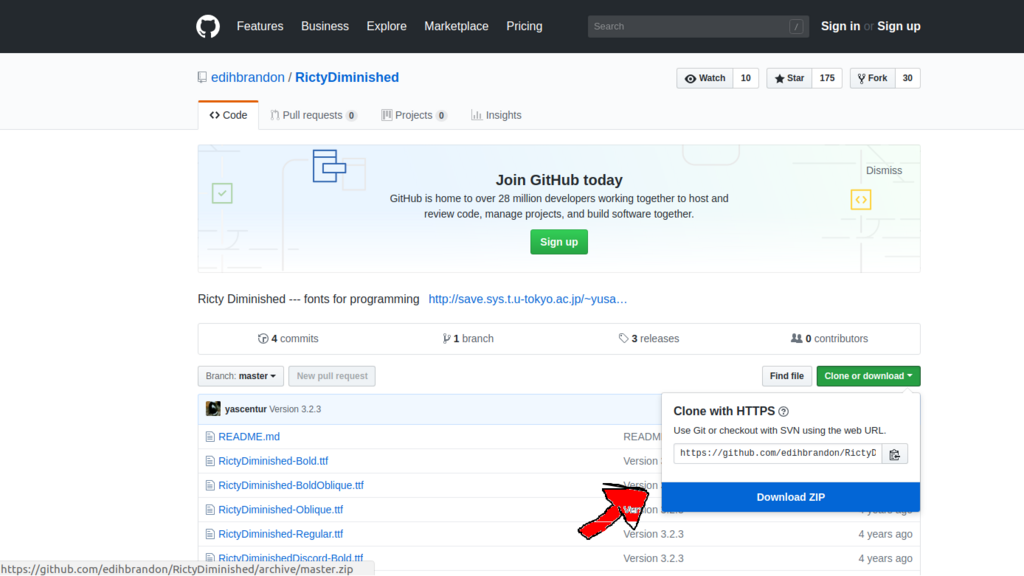Screen dimensions: 1024x576
Task: Open Business in the top navigation
Action: [x=325, y=26]
